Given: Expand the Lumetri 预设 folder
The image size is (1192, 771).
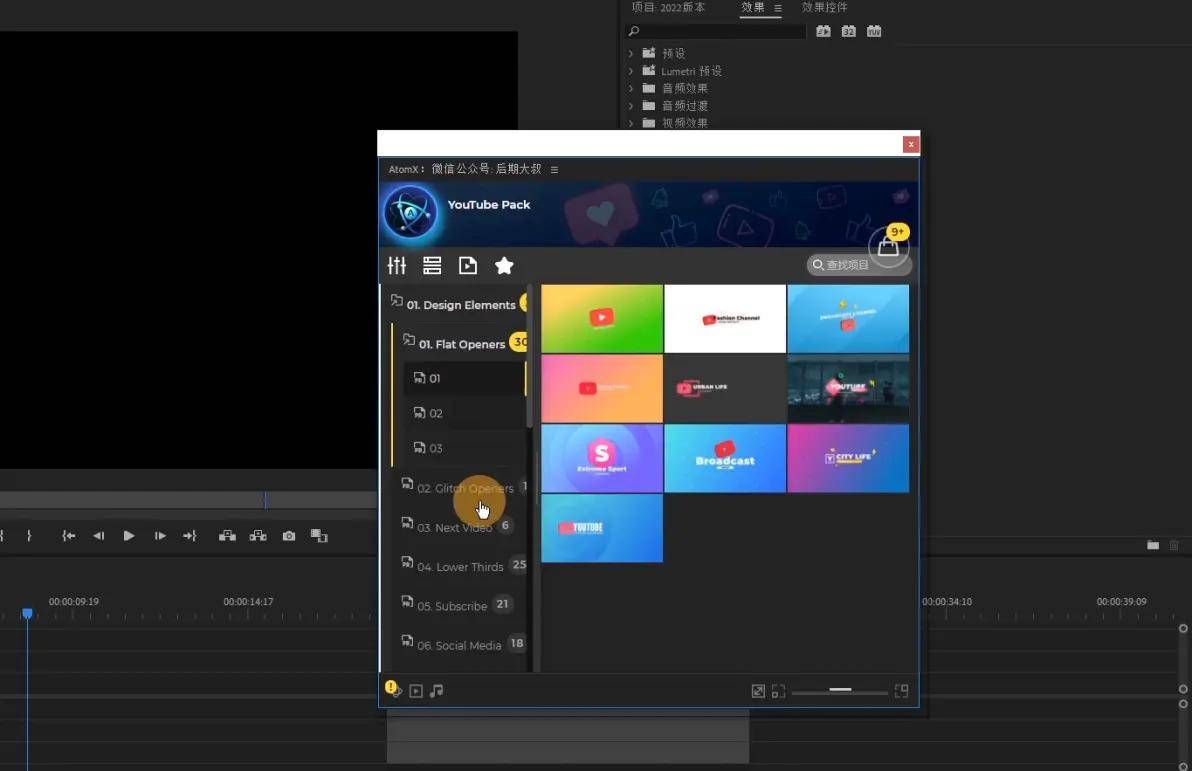Looking at the screenshot, I should coord(631,72).
